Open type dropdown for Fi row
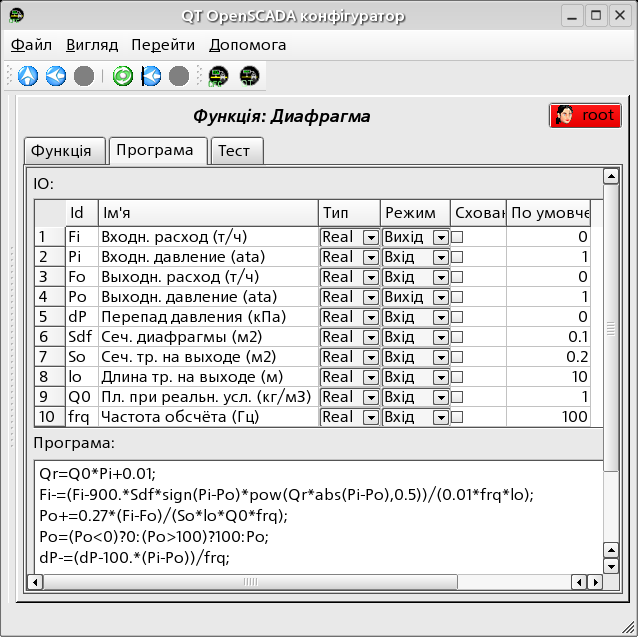Viewport: 638px width, 637px height. pyautogui.click(x=370, y=238)
